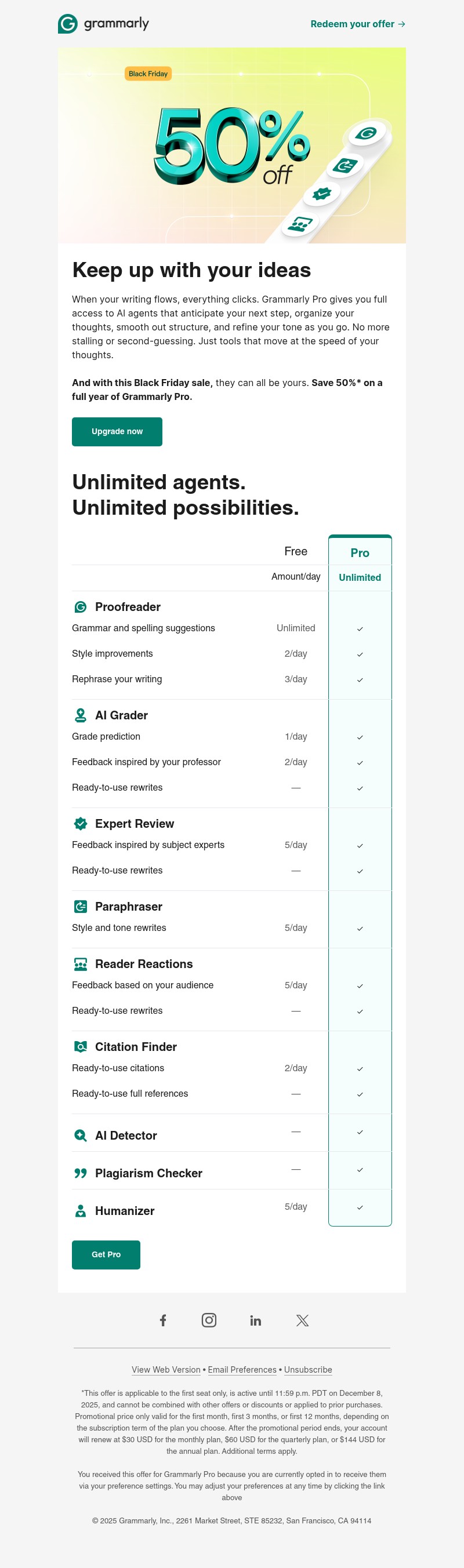The width and height of the screenshot is (464, 1568).
Task: Click the AI Grader icon
Action: pos(80,715)
